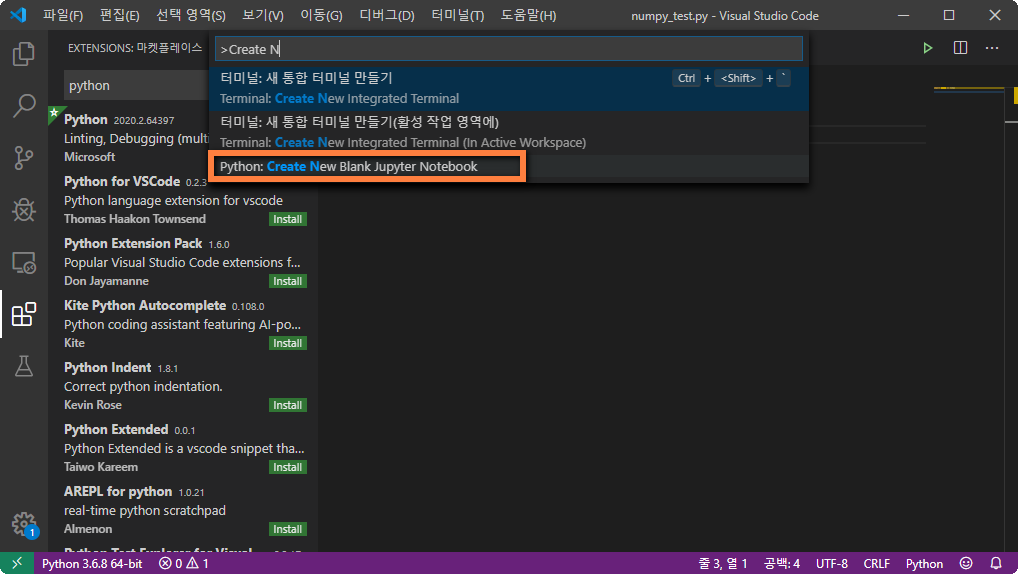
Task: Open the 보기(V) menu
Action: (x=263, y=15)
